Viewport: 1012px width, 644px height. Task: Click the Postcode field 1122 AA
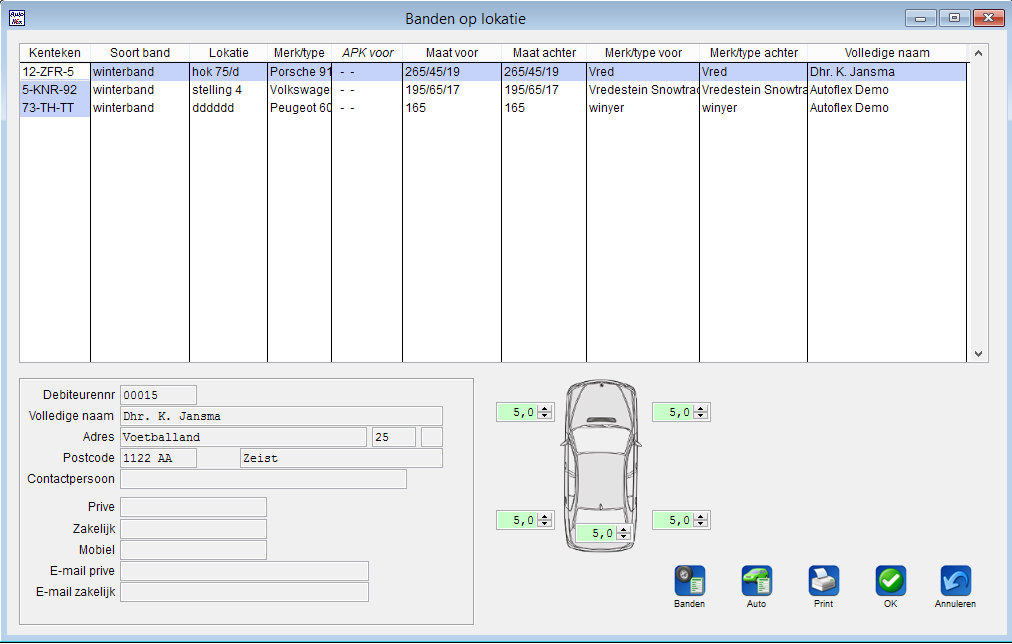pos(158,458)
